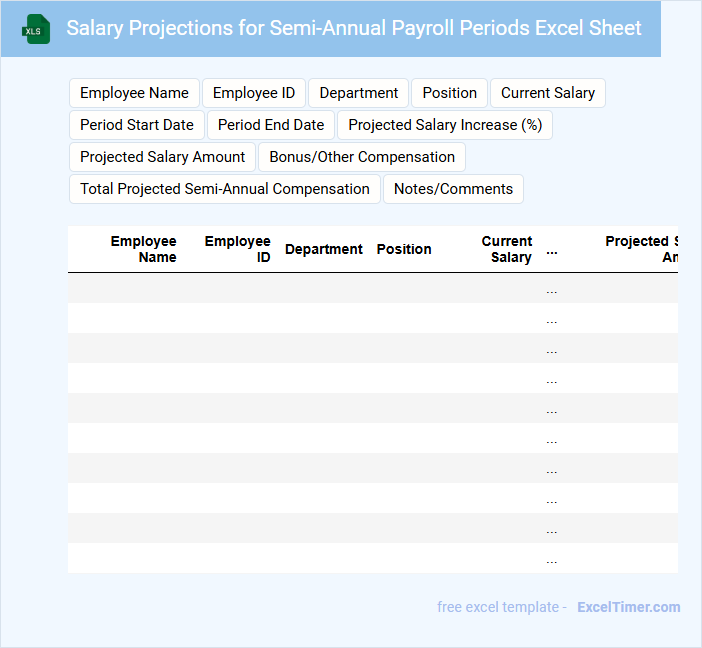Select Total Projected Semi-Annual Compensation tag
702x648 pixels.
point(225,189)
